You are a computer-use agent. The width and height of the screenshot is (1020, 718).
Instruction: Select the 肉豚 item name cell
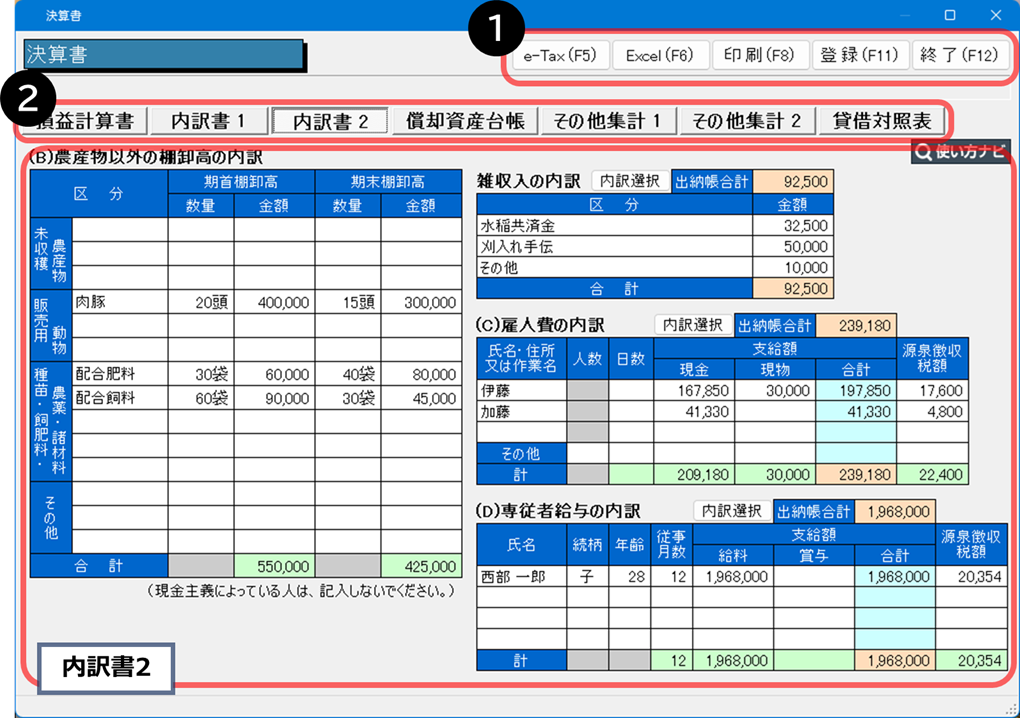[119, 302]
